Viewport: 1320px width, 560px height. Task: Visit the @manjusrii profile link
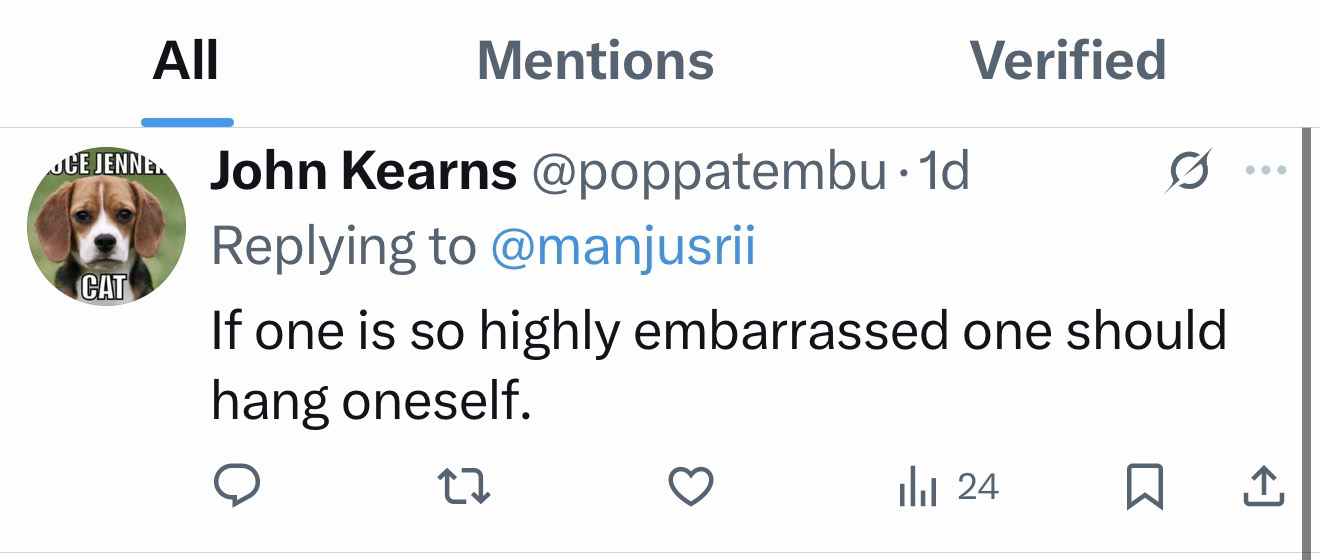click(x=622, y=246)
